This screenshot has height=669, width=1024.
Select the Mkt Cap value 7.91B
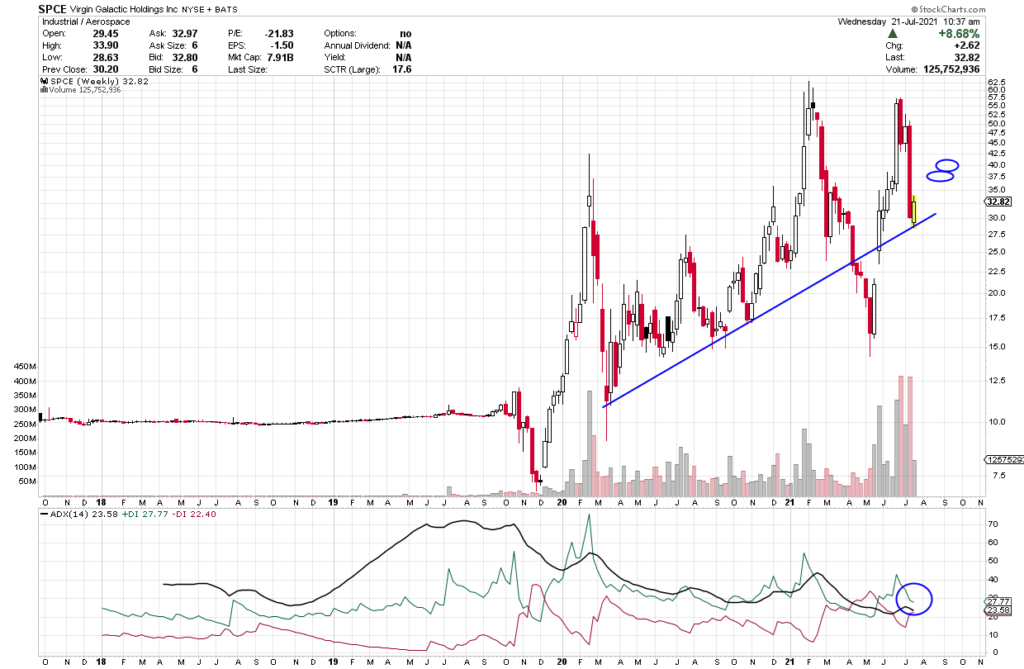pos(280,57)
